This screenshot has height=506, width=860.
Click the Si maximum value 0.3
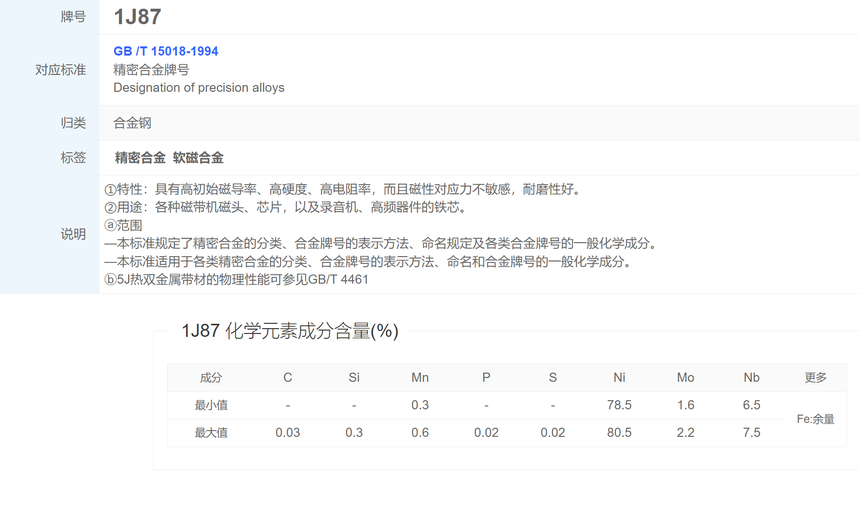[x=354, y=433]
